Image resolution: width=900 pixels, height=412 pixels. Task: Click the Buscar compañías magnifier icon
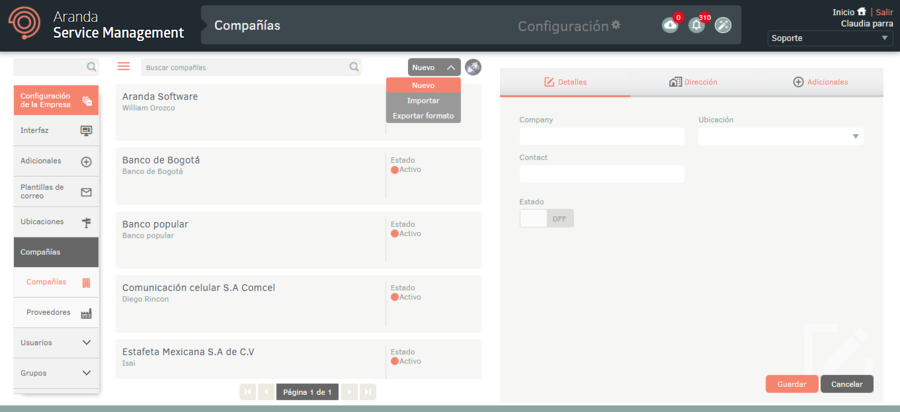[354, 67]
